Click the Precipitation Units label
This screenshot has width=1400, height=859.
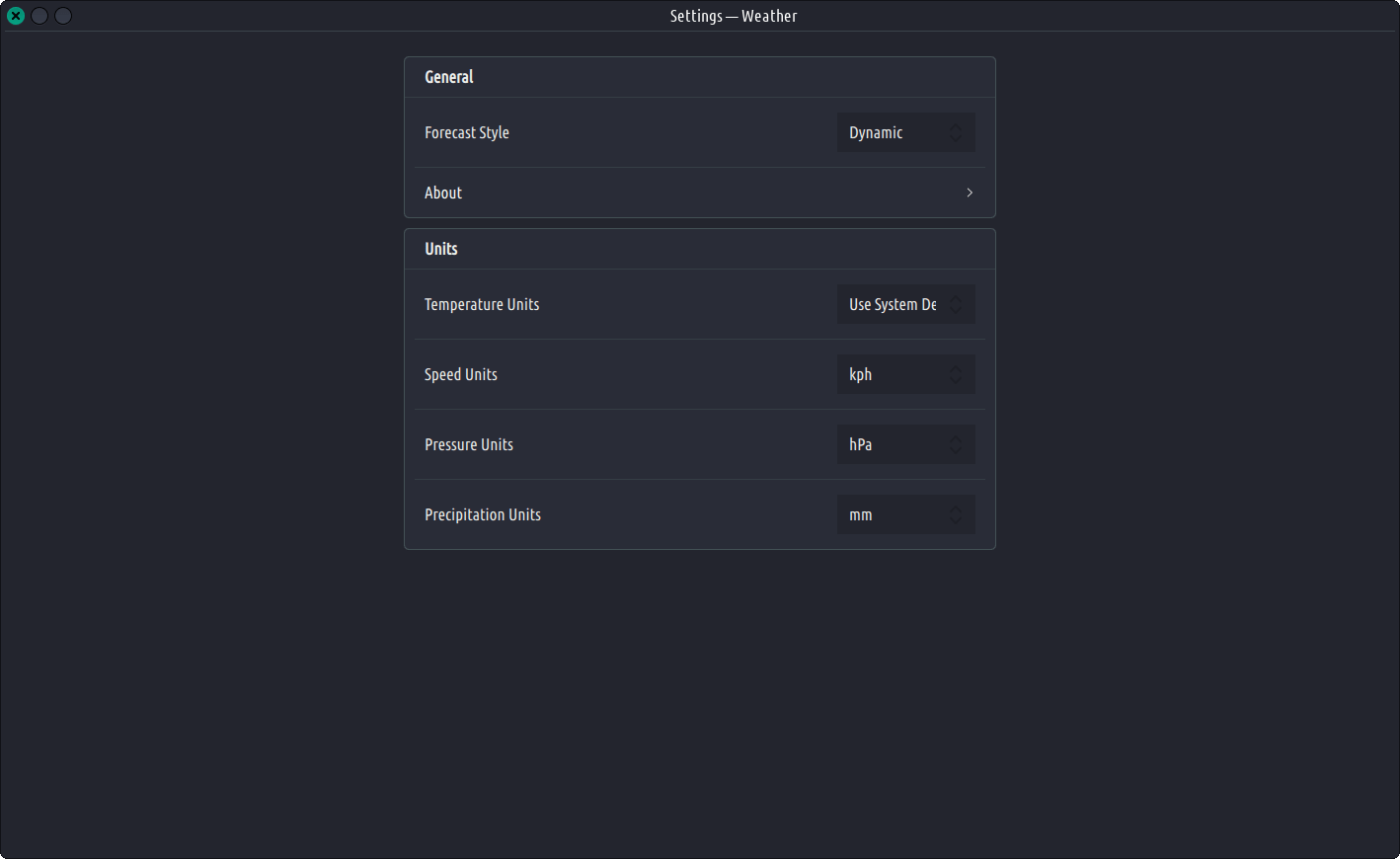click(x=483, y=514)
